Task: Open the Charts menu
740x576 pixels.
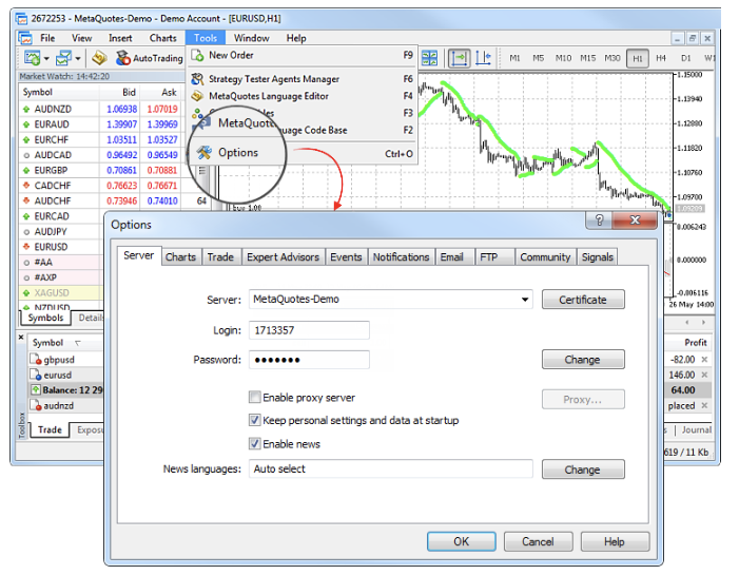Action: [x=163, y=38]
